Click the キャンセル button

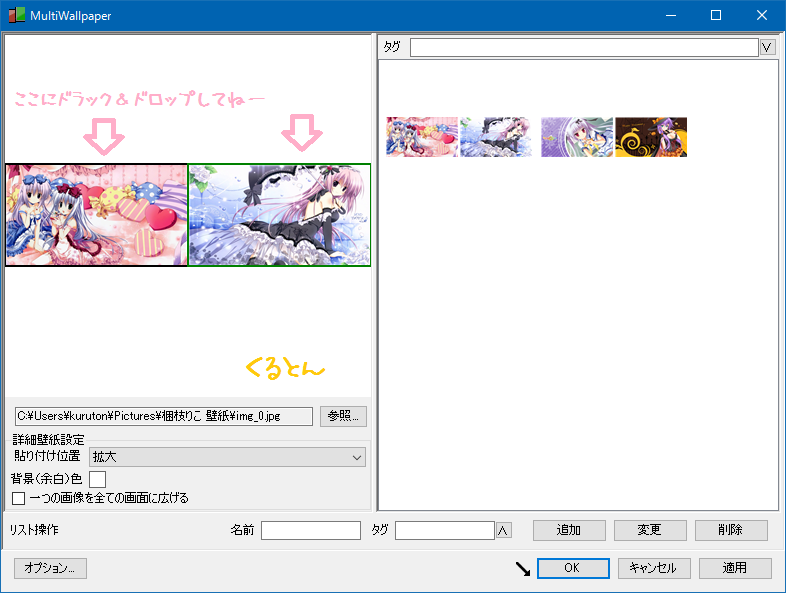coord(654,568)
